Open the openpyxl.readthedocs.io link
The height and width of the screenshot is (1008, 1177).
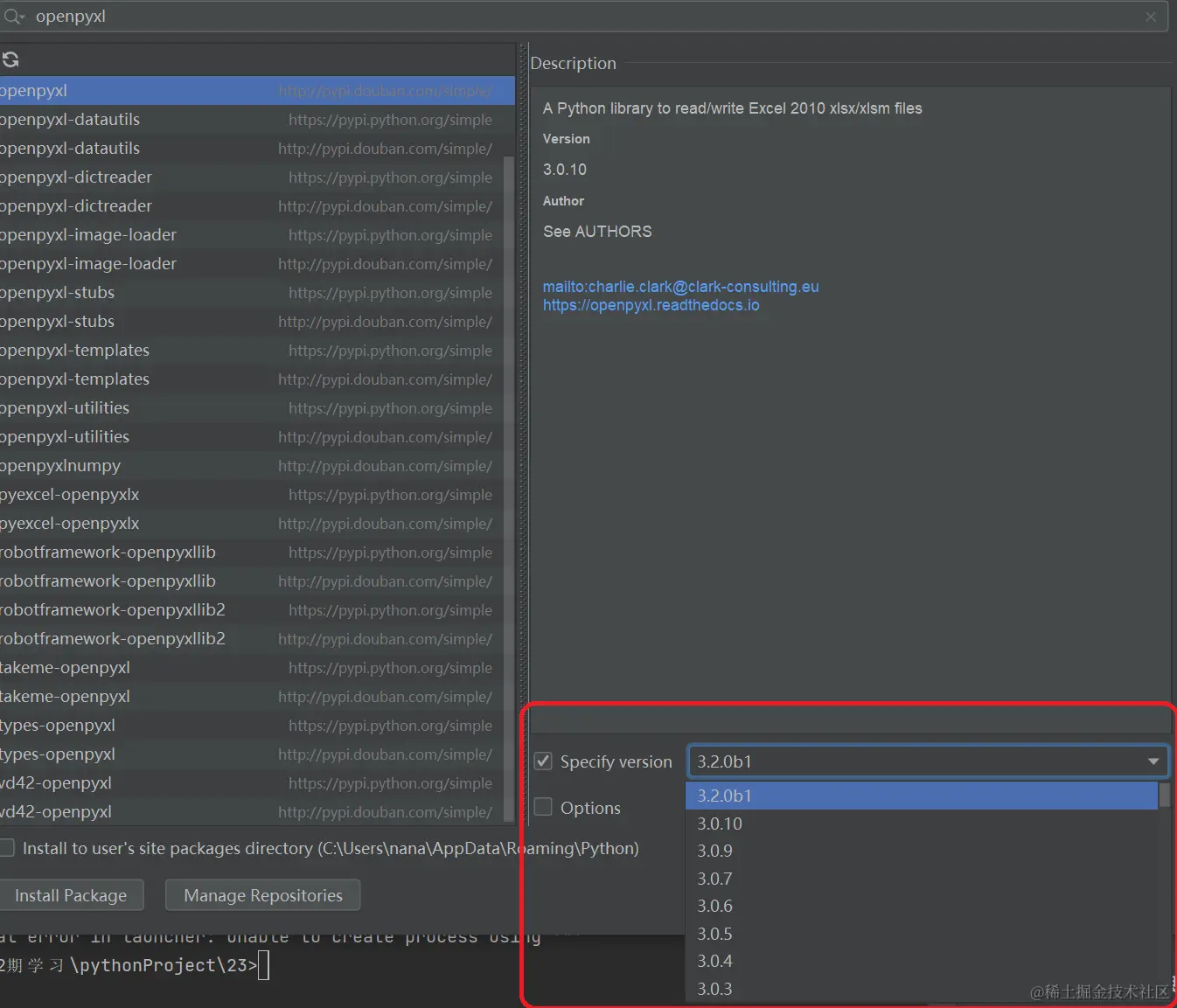coord(651,305)
